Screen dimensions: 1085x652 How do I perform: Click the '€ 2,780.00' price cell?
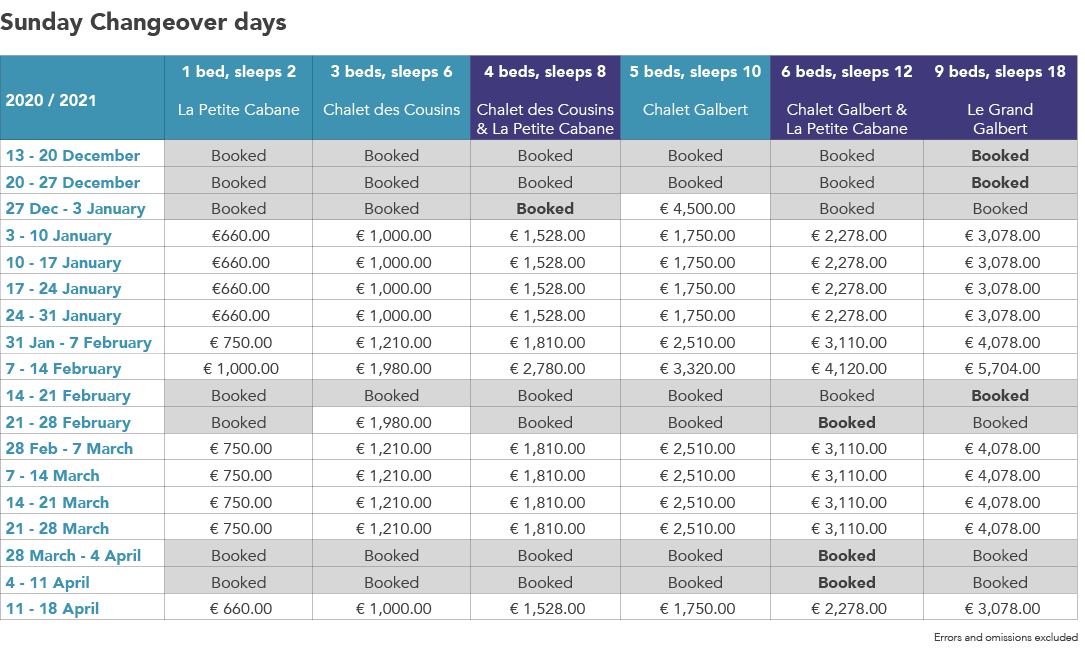tap(547, 369)
